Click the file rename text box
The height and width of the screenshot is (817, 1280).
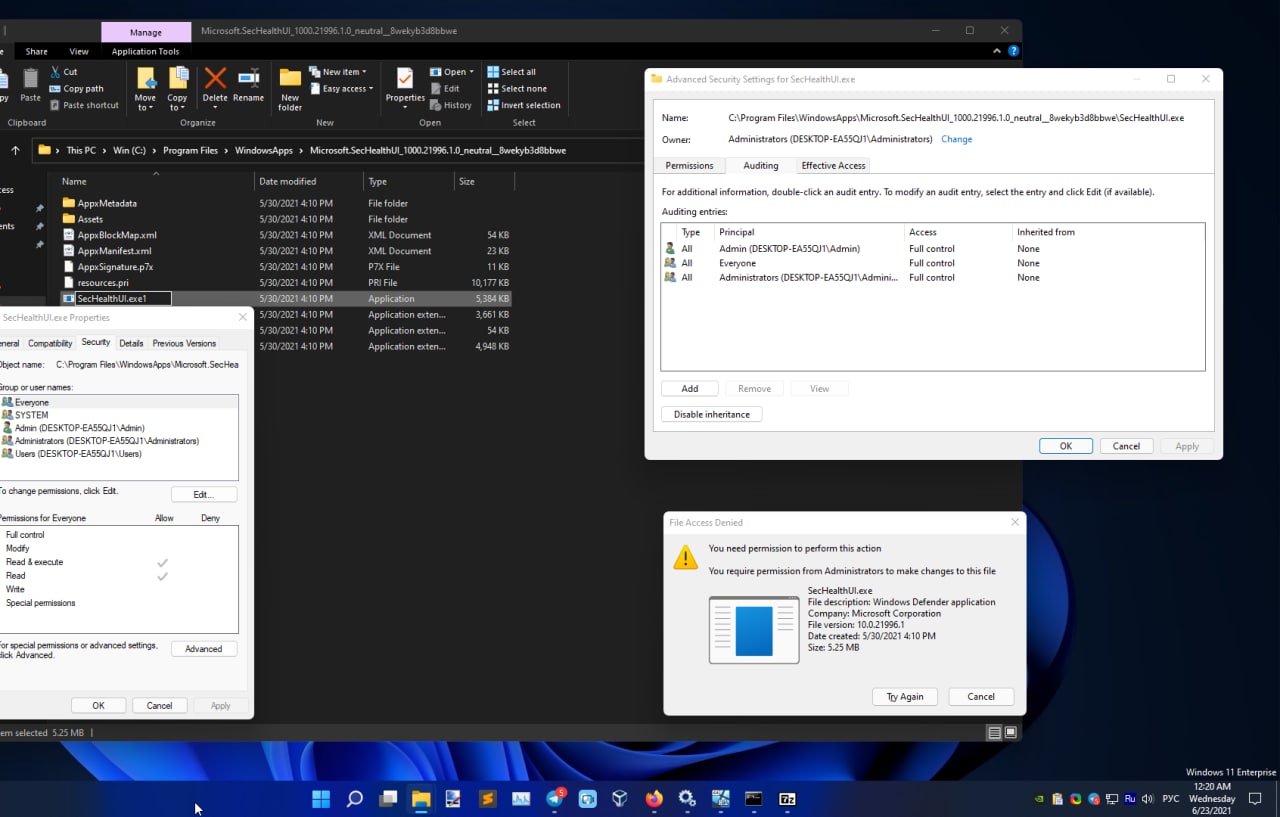point(124,298)
